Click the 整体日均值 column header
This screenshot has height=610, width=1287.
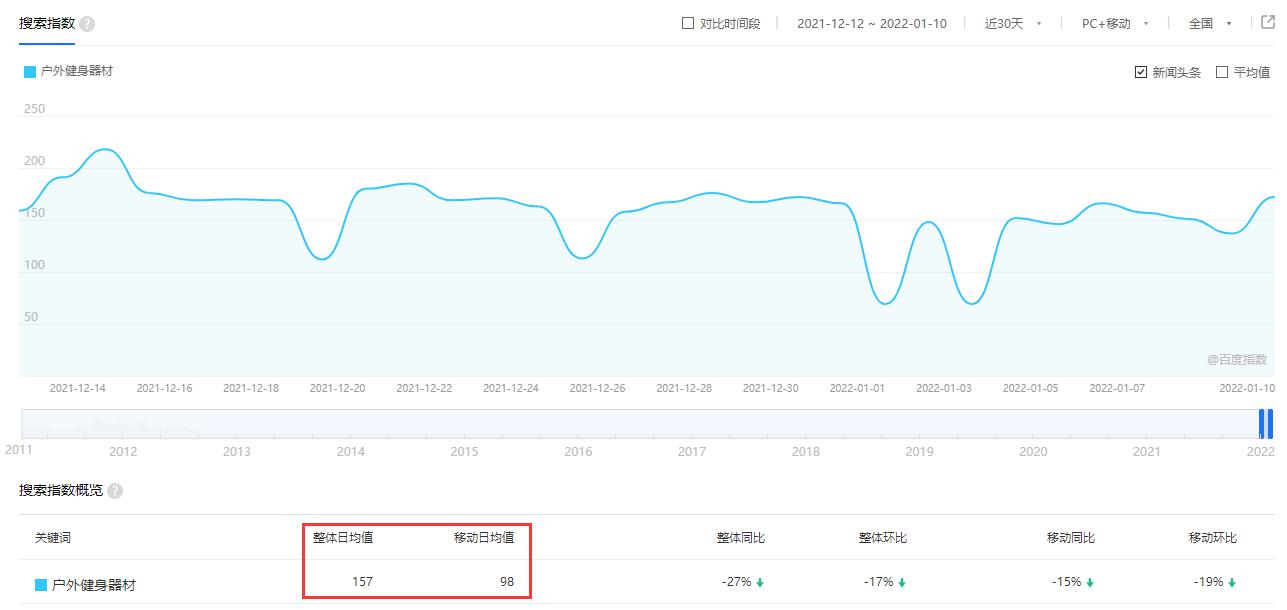click(x=343, y=538)
